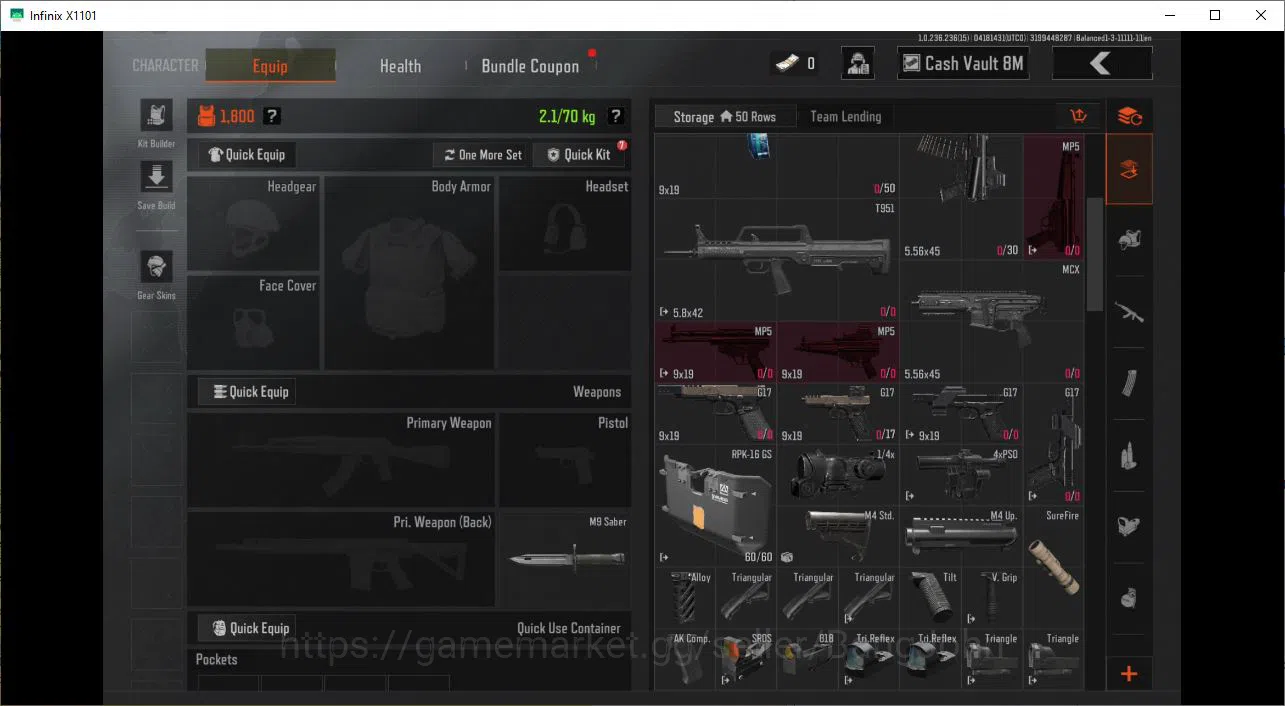Open Quick Kit
The image size is (1285, 706).
point(580,155)
